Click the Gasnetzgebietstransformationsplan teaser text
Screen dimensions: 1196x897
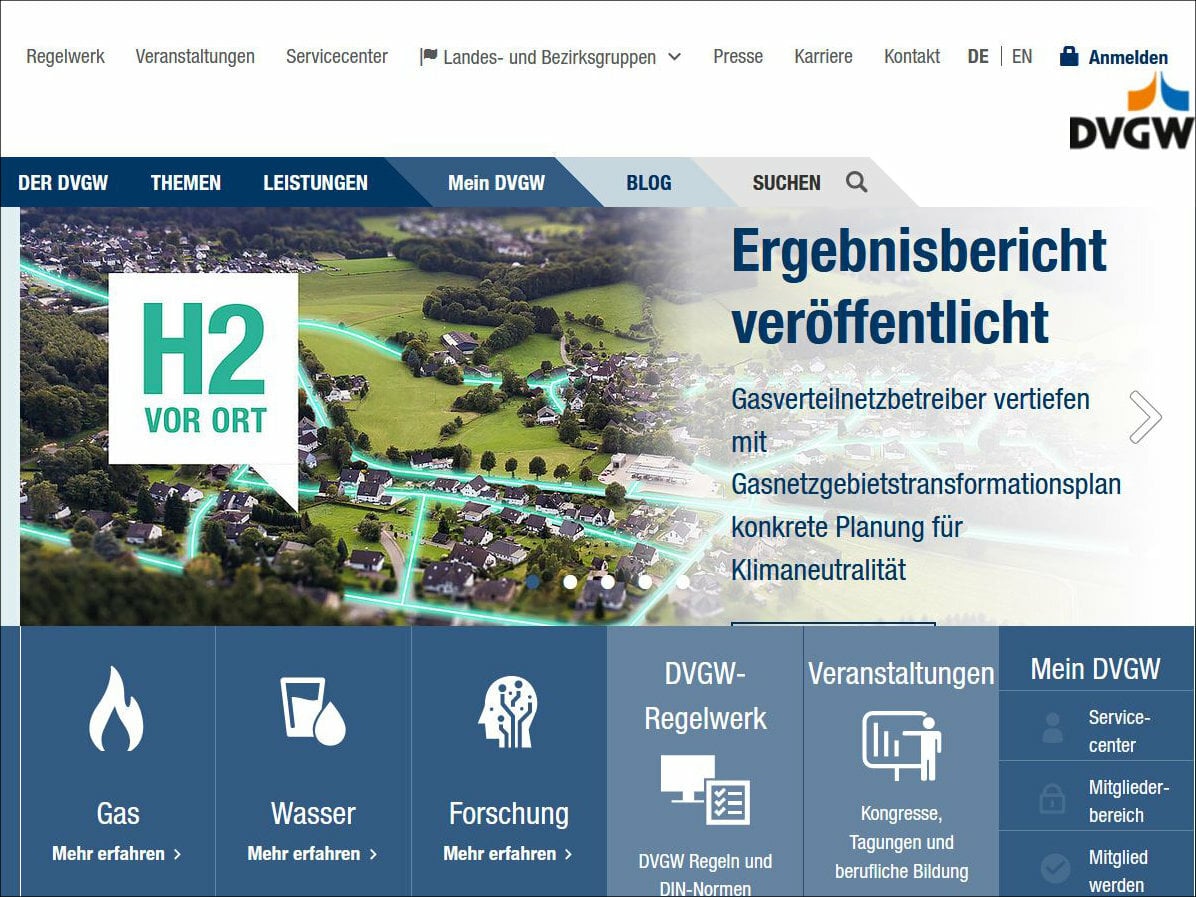click(926, 484)
